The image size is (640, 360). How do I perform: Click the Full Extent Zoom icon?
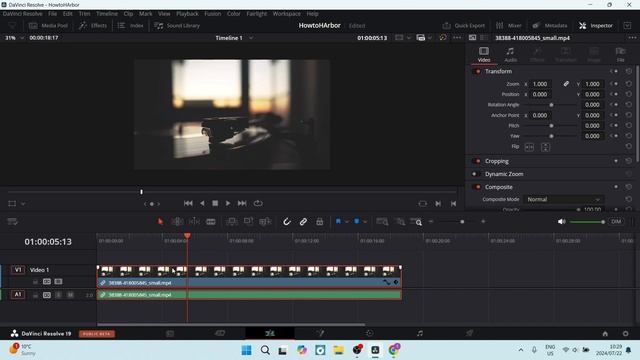tap(382, 222)
